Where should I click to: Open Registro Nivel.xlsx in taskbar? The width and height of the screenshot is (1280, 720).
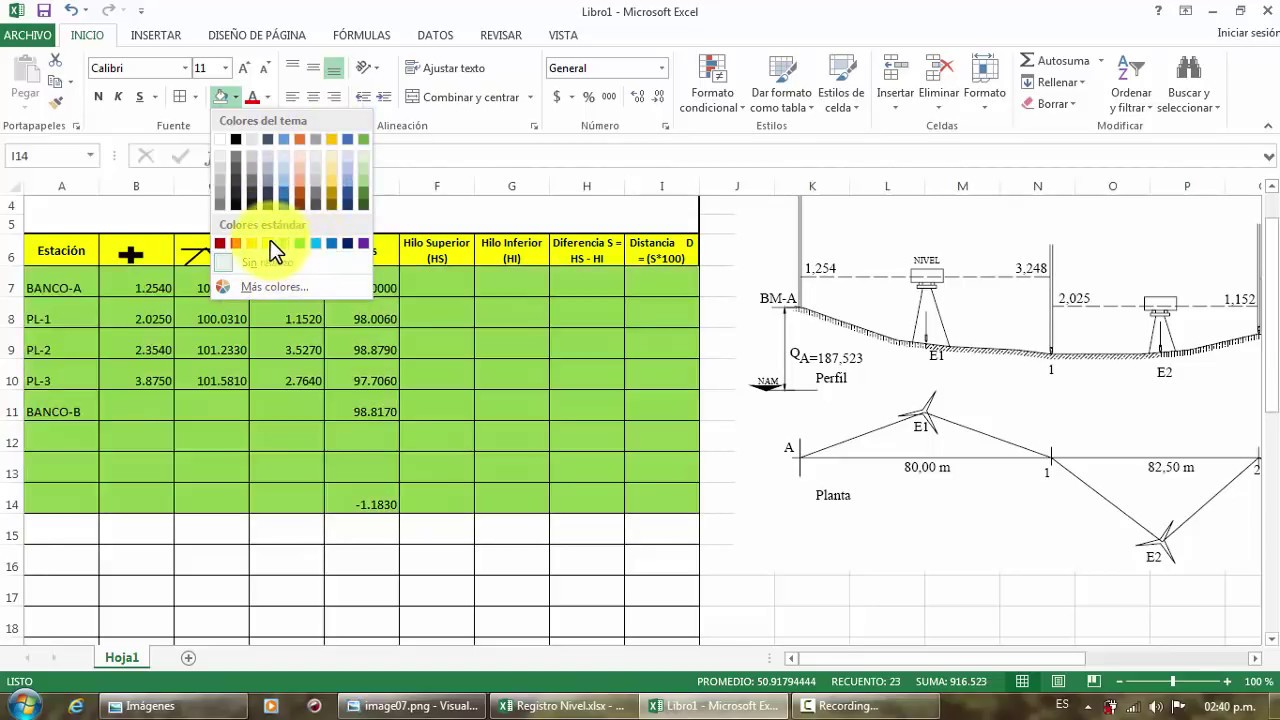564,706
